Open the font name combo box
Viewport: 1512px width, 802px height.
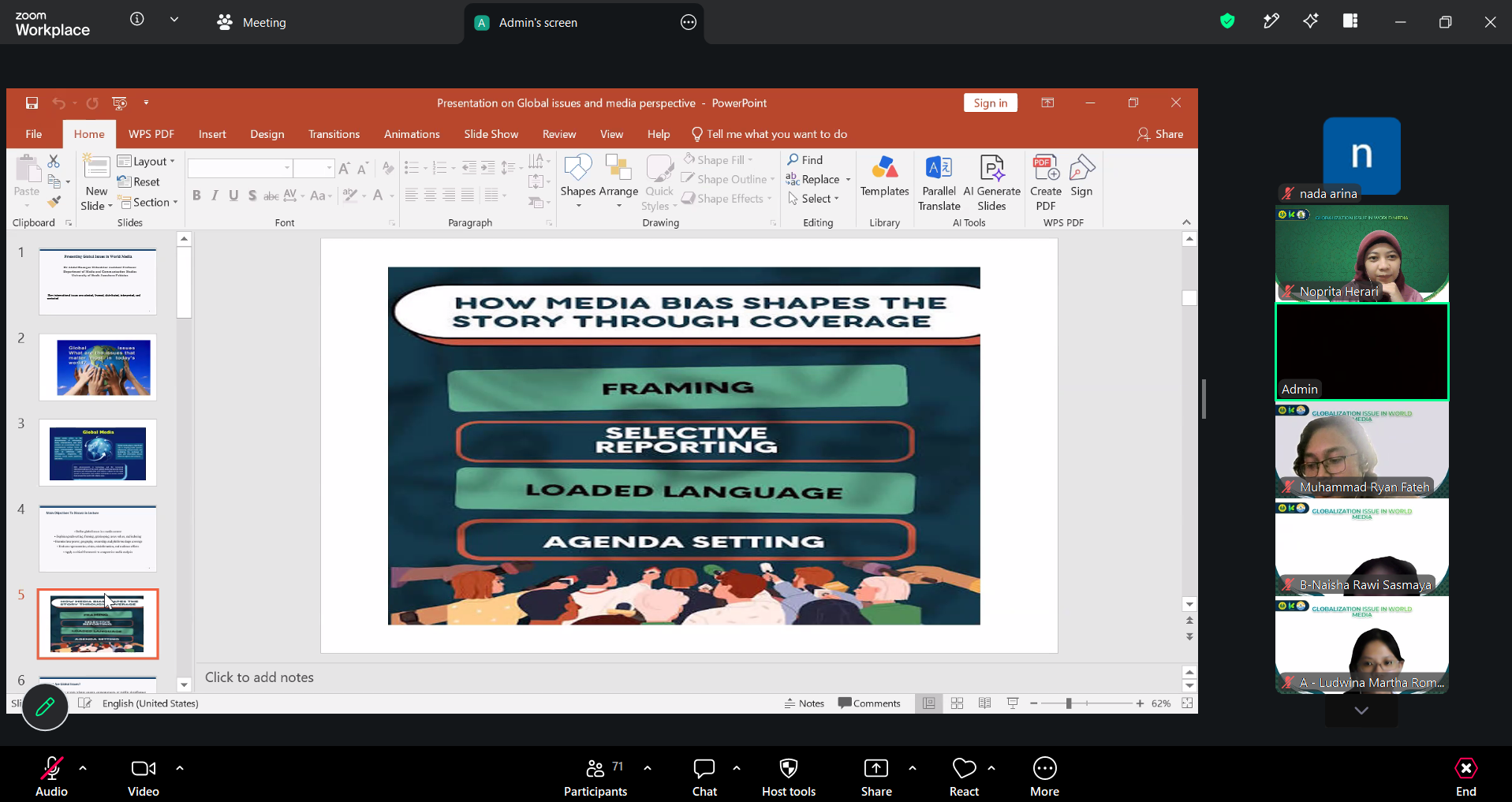240,168
